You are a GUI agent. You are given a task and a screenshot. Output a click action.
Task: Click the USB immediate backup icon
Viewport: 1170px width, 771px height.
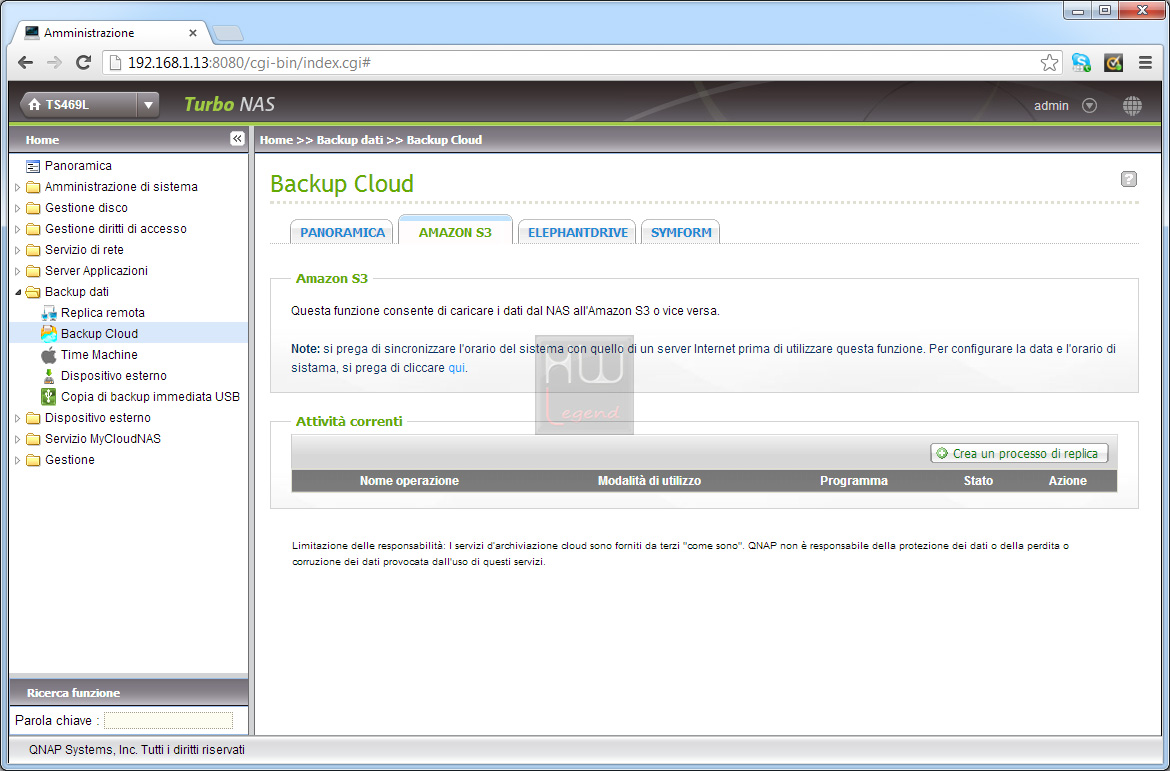click(x=49, y=396)
